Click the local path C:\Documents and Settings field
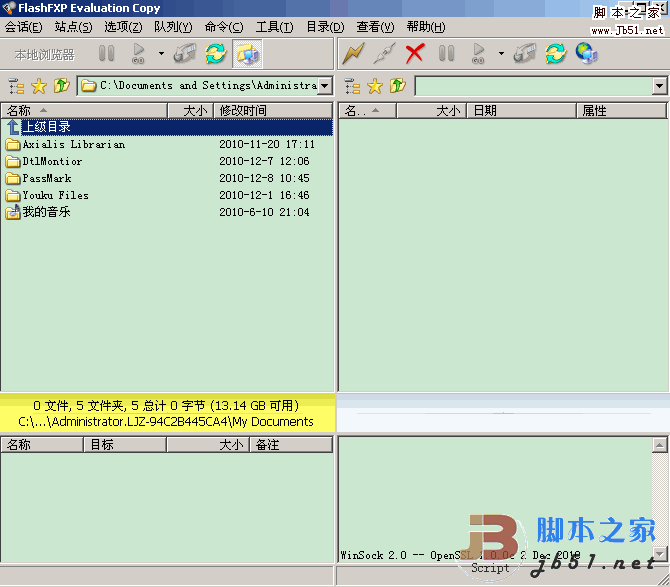 click(199, 86)
